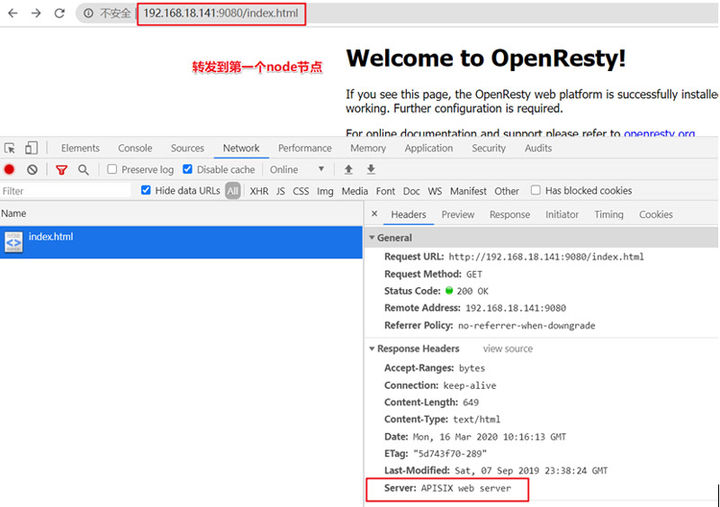Filter requests by Doc

411,191
